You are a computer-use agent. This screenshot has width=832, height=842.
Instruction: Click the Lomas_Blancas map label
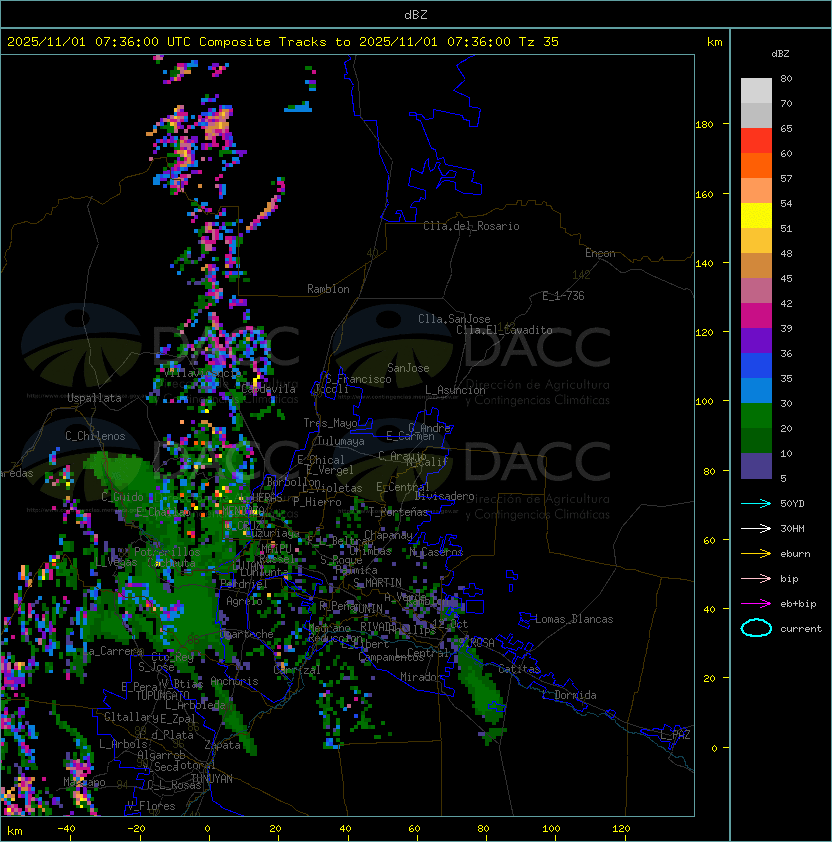click(x=574, y=619)
